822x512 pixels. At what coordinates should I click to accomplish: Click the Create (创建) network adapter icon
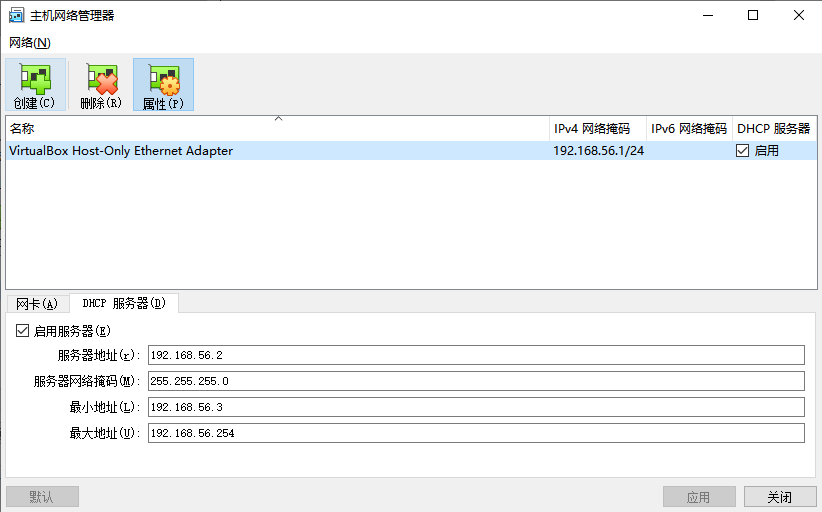(x=35, y=84)
